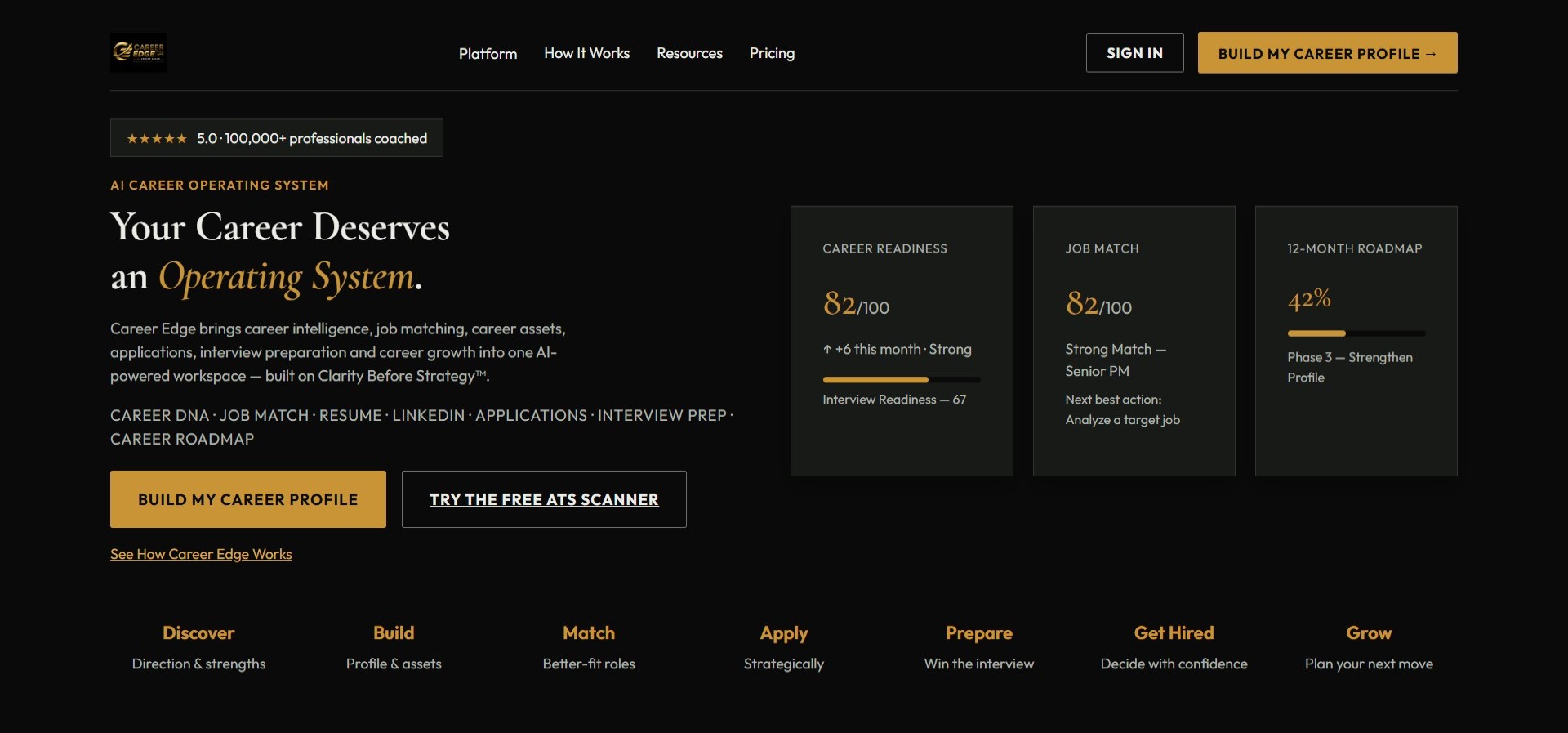View the Pricing page
The image size is (1568, 733).
(x=772, y=53)
